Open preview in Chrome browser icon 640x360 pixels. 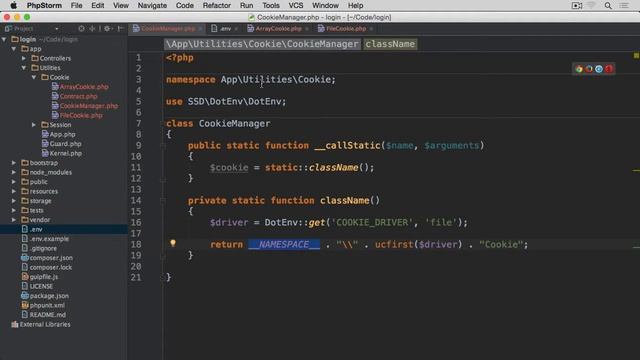coord(579,69)
